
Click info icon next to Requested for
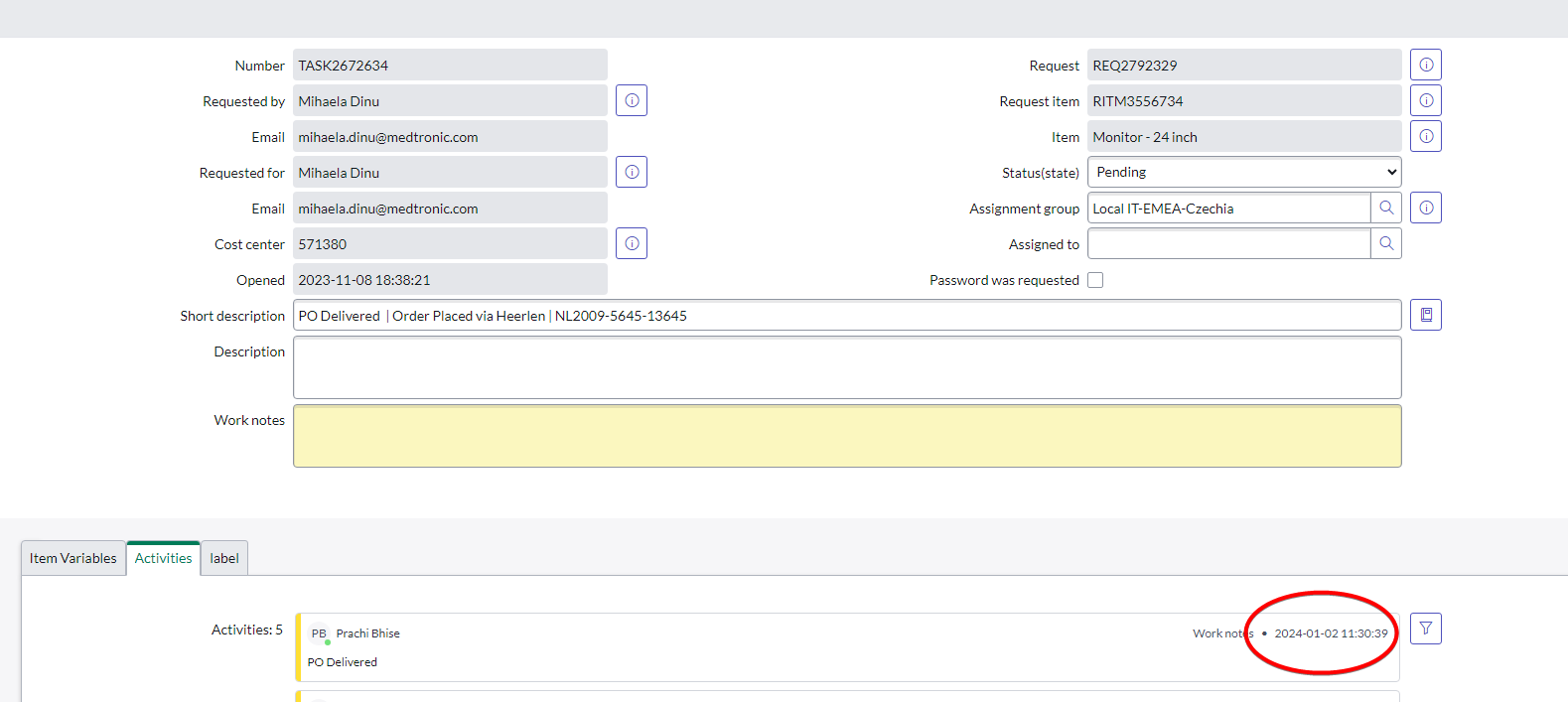(x=632, y=172)
